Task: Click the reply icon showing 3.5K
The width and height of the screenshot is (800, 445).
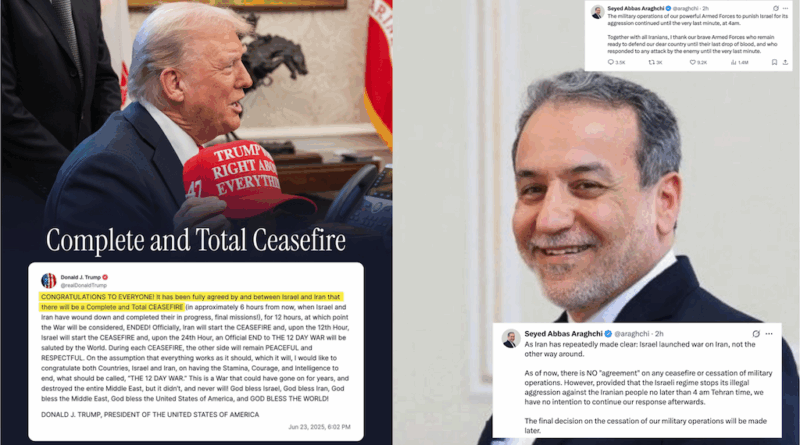Action: pos(611,62)
